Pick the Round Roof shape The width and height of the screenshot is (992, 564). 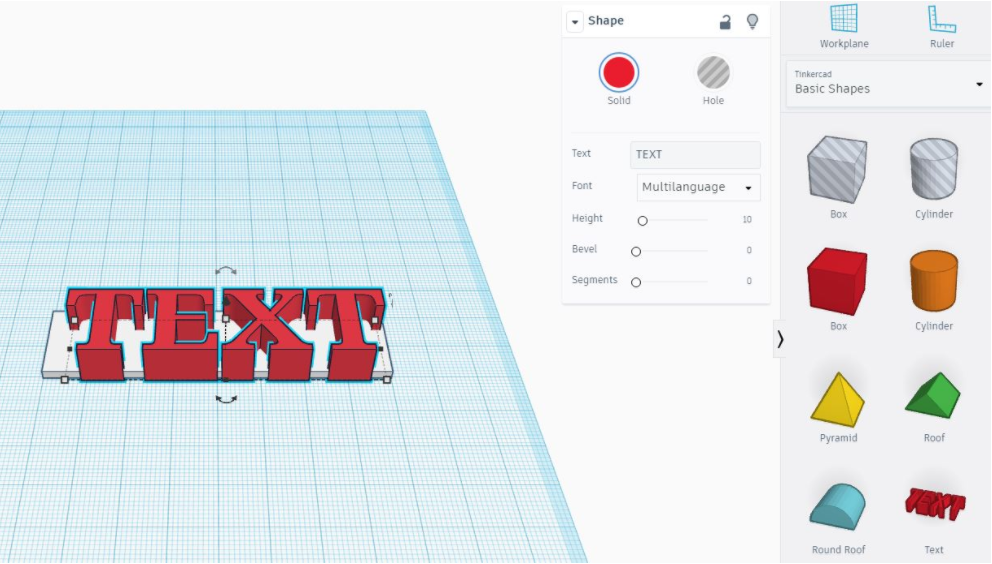point(837,506)
